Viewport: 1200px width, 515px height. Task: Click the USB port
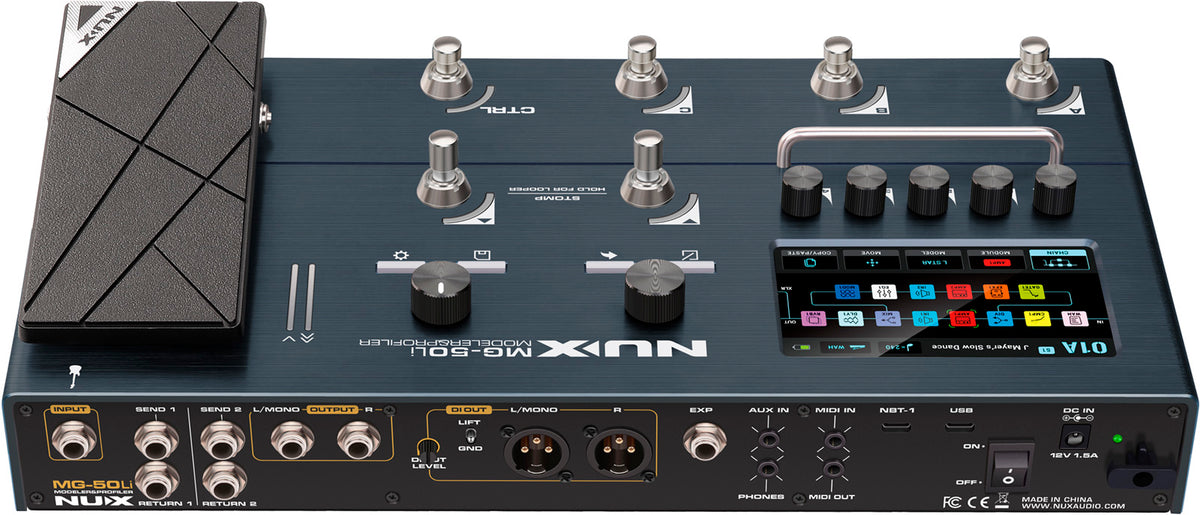pos(959,428)
